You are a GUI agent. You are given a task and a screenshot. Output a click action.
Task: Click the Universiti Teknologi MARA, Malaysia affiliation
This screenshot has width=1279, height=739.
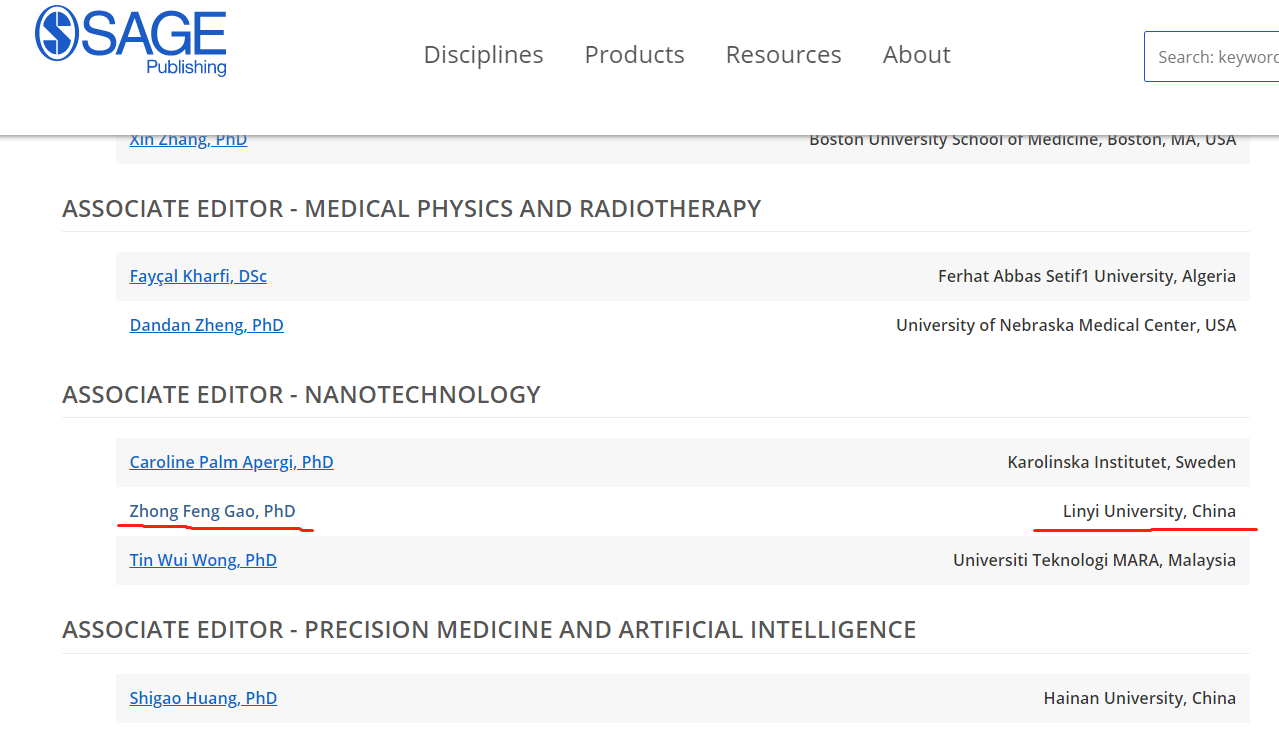point(1094,560)
